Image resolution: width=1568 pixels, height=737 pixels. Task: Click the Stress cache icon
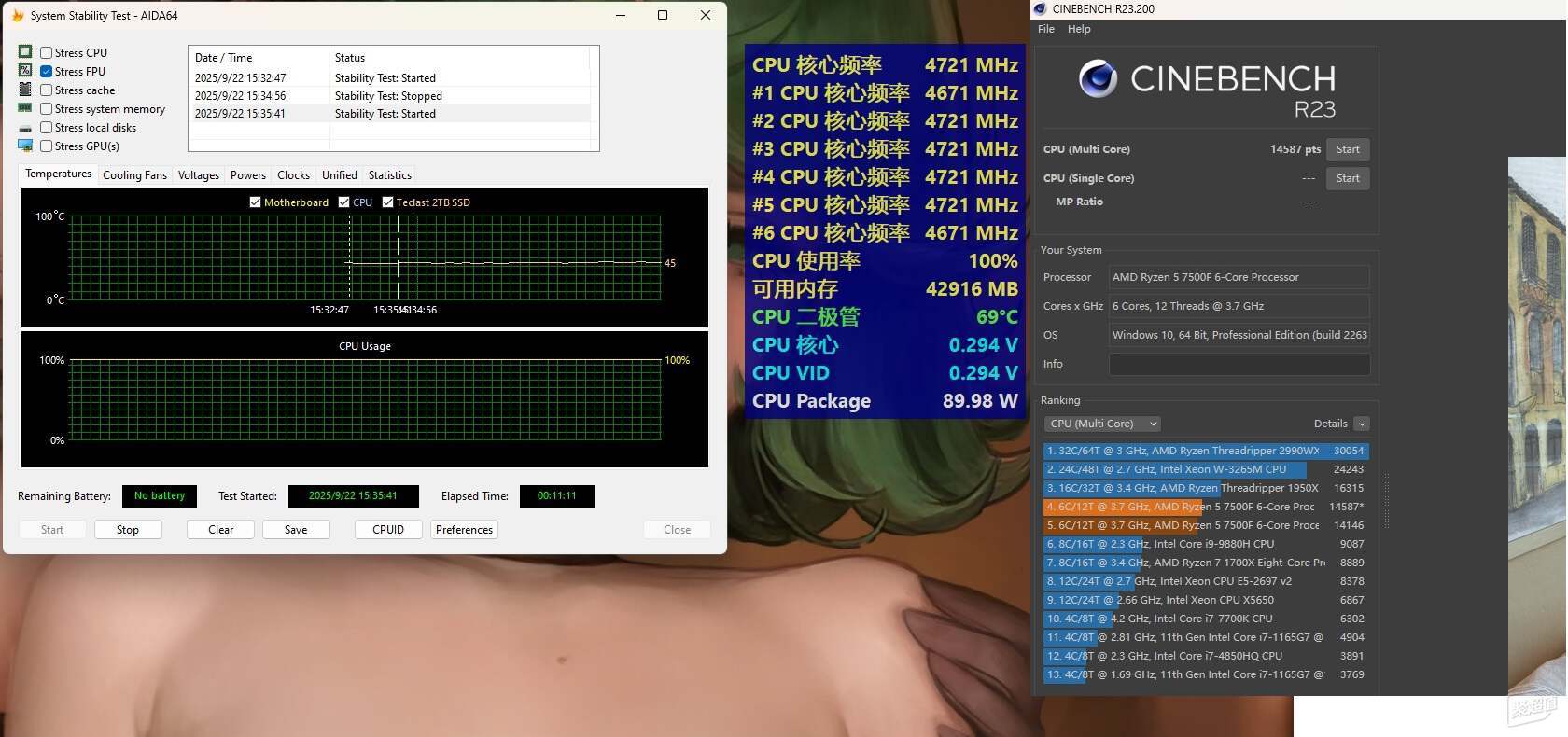coord(25,90)
